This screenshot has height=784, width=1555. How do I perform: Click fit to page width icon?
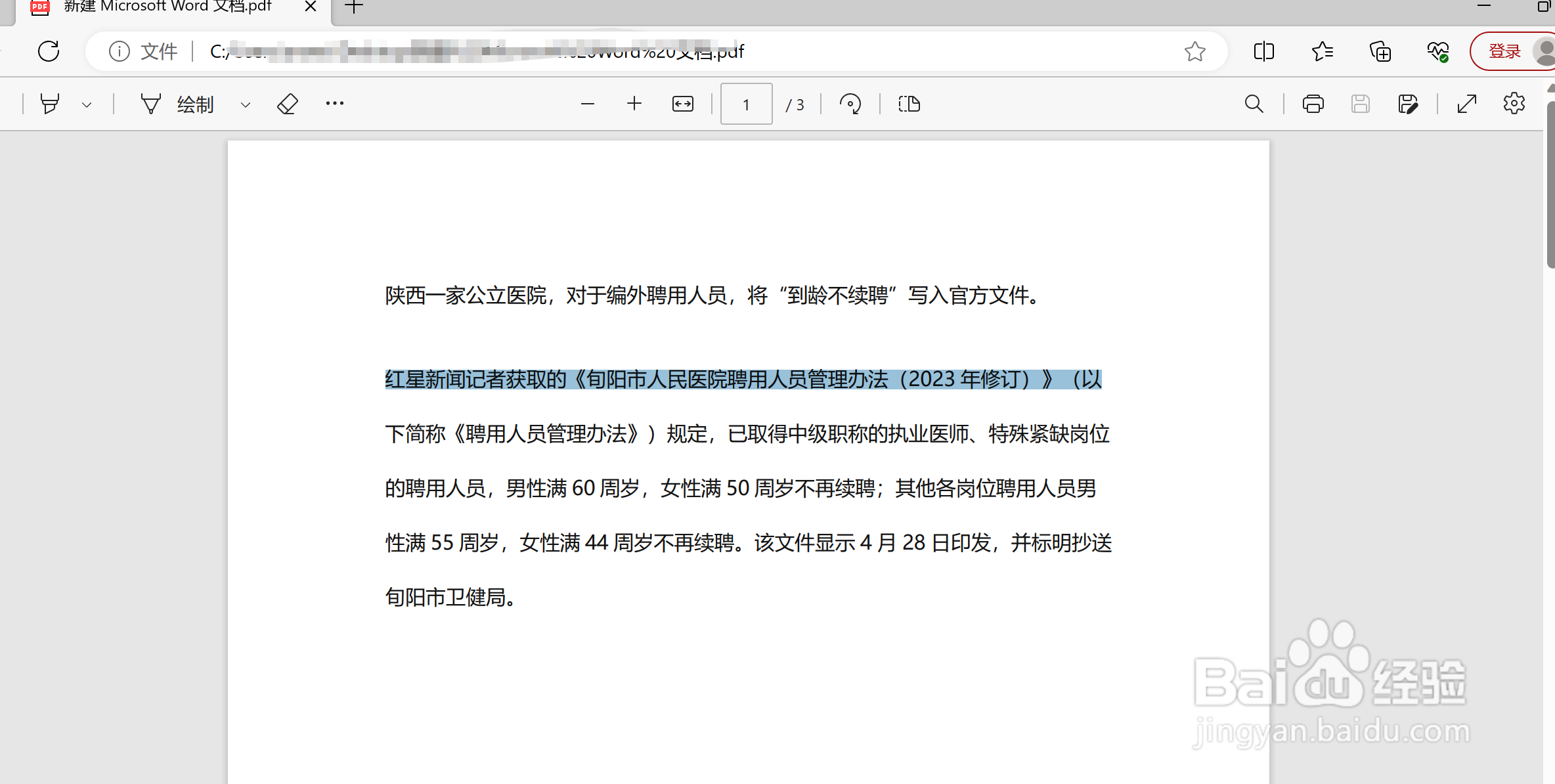pyautogui.click(x=682, y=103)
